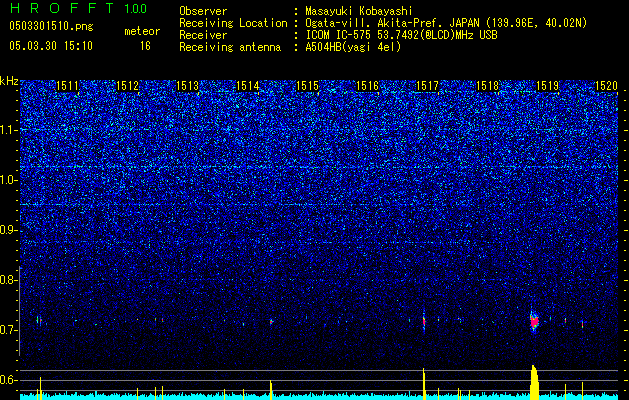Click the 1516 time axis label
The height and width of the screenshot is (400, 629).
[x=367, y=86]
